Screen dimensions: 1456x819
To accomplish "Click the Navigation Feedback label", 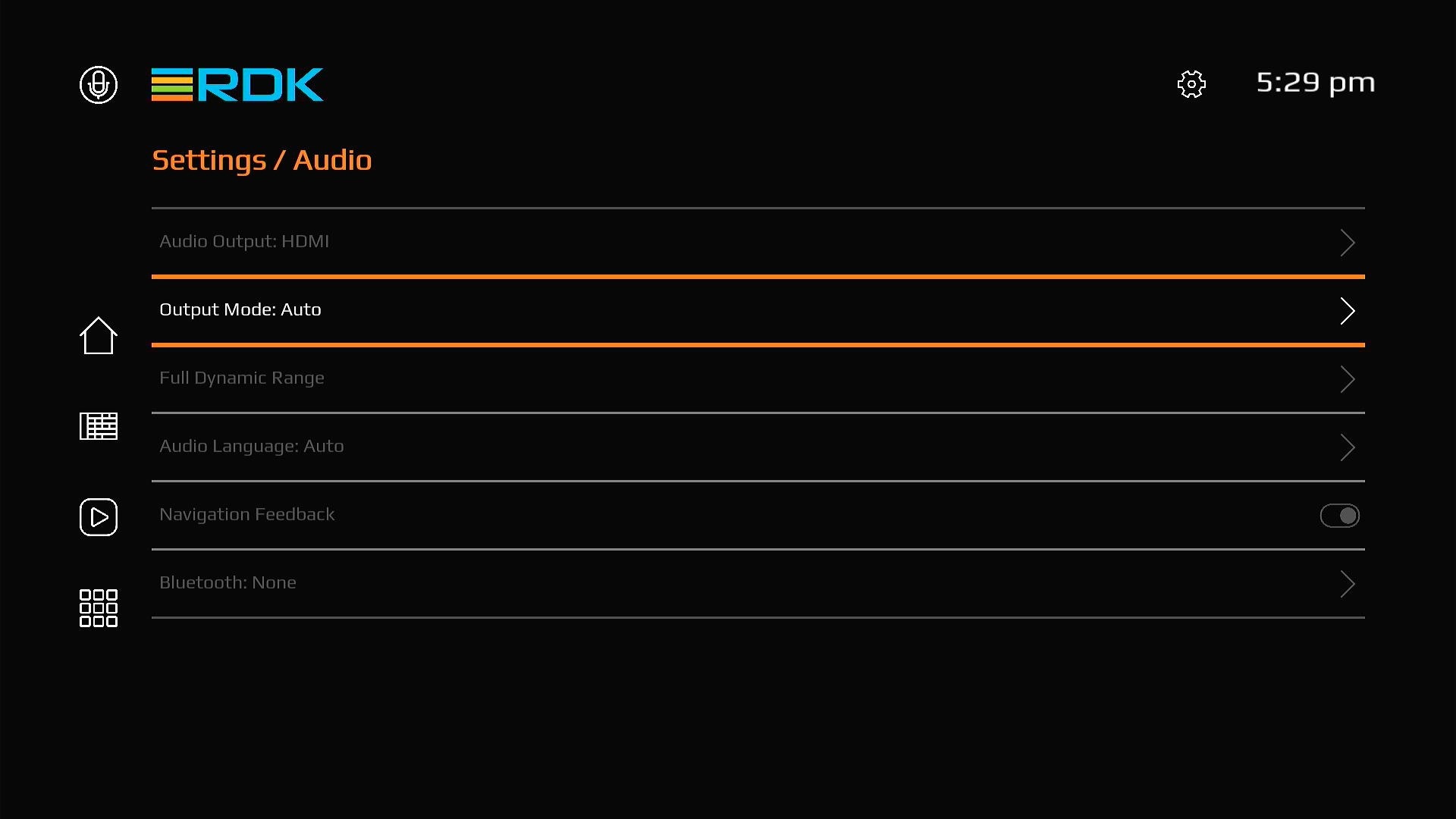I will pos(247,514).
